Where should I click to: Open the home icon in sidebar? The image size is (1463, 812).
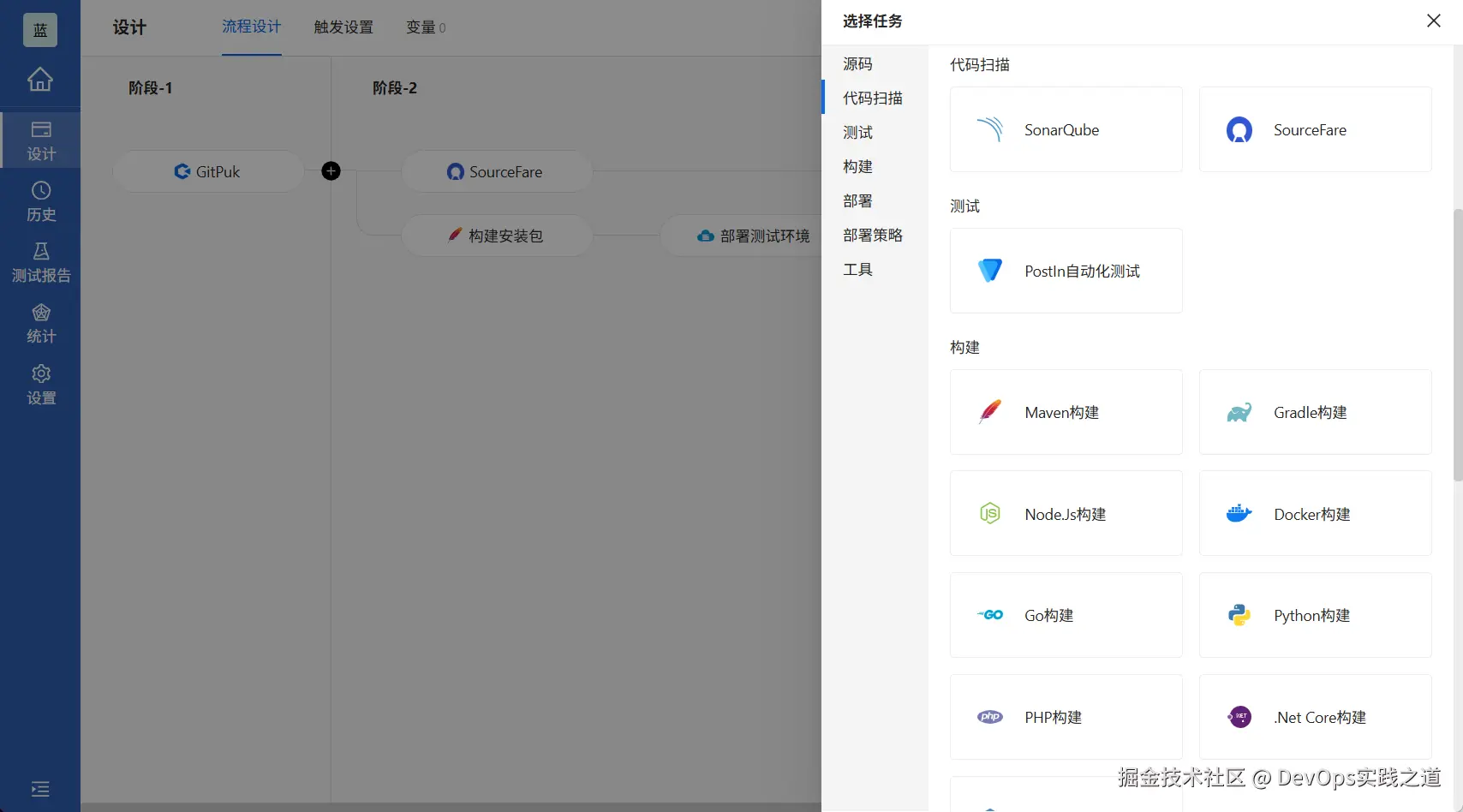coord(40,79)
